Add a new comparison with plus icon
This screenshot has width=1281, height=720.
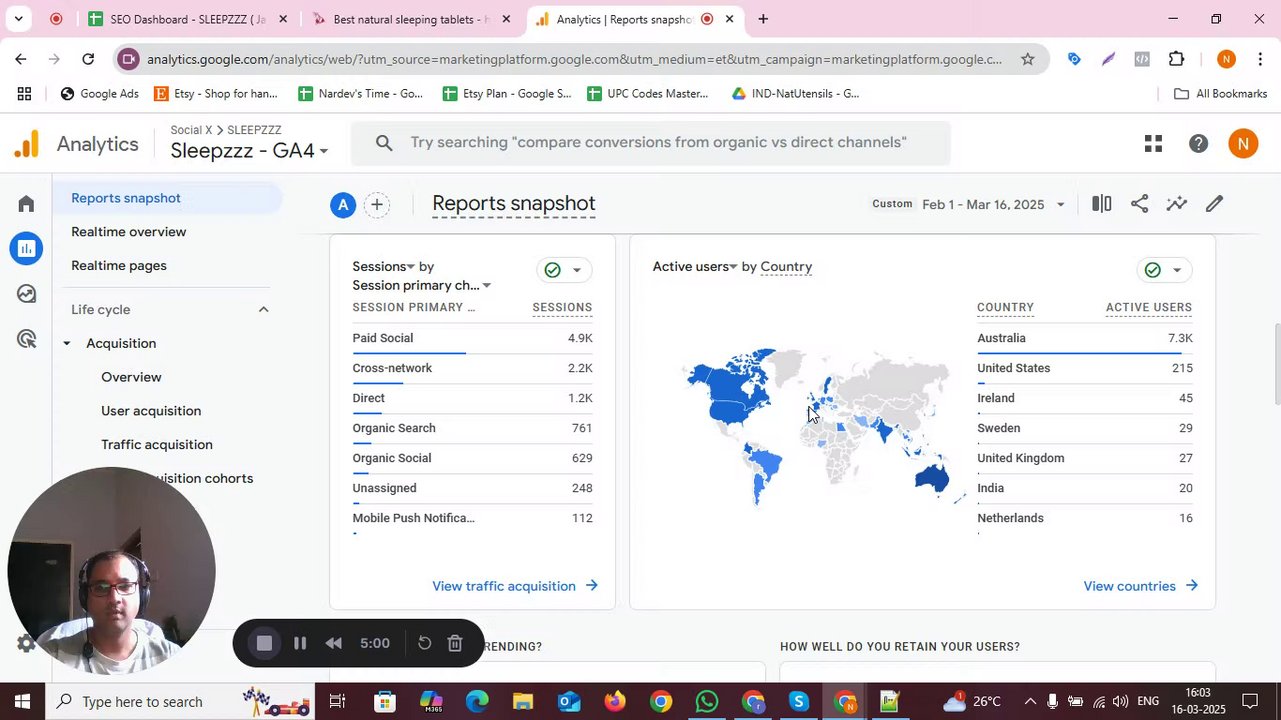377,205
